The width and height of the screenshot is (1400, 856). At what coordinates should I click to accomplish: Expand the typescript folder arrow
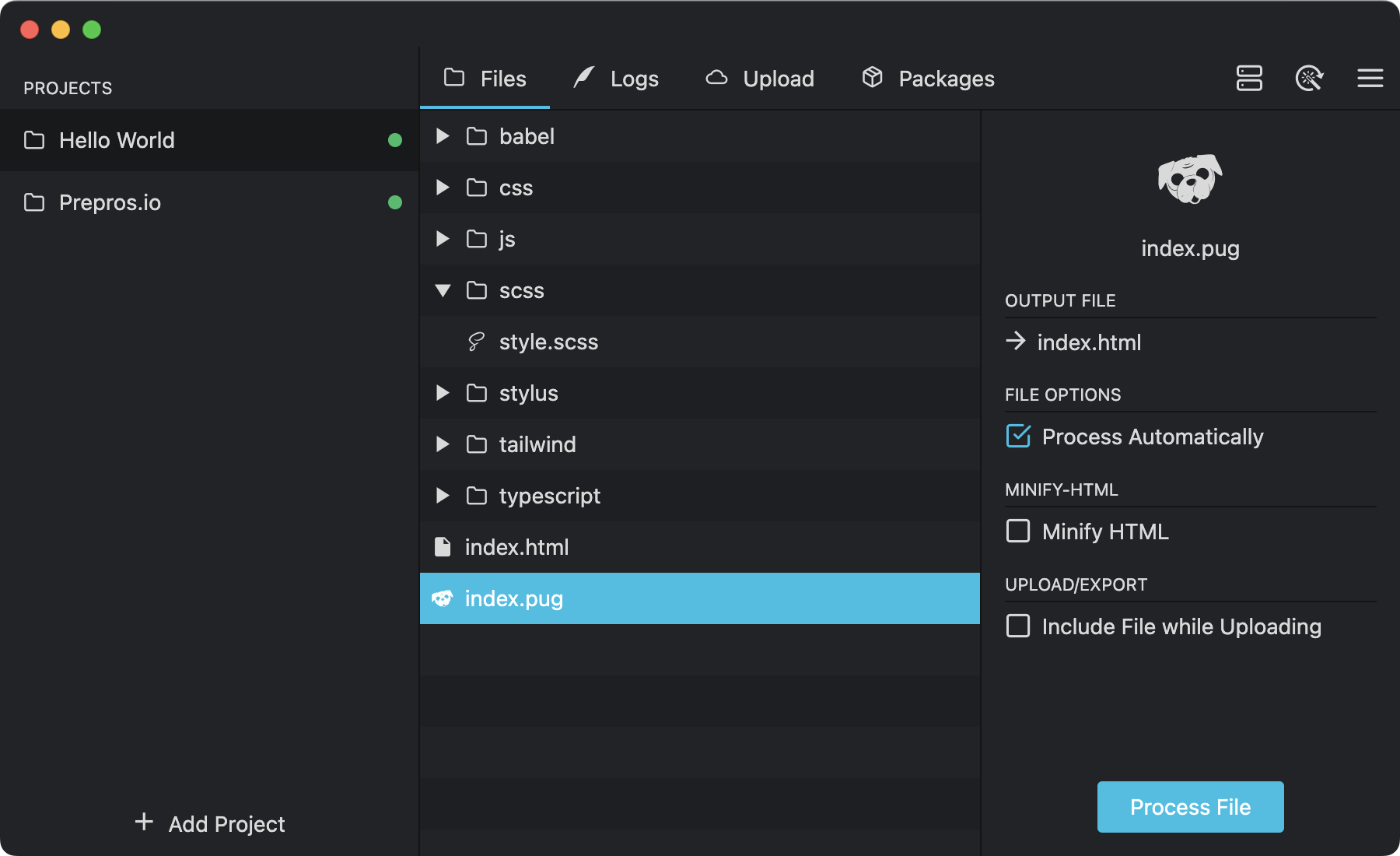tap(443, 496)
